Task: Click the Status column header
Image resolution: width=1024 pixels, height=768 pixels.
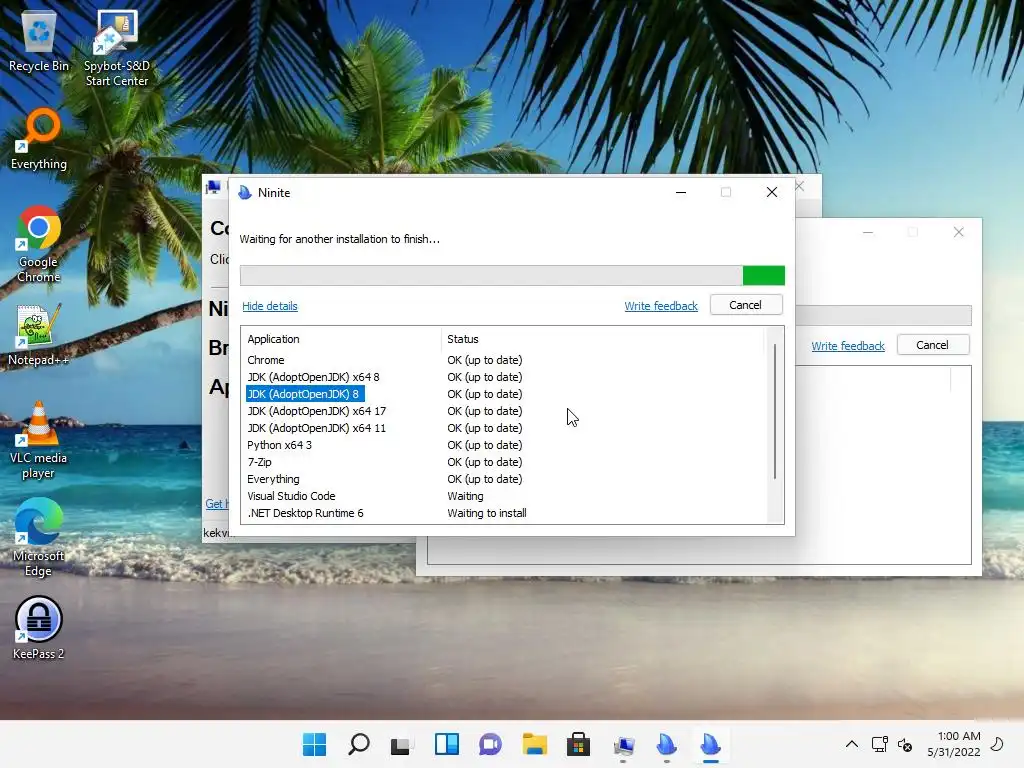Action: [602, 339]
